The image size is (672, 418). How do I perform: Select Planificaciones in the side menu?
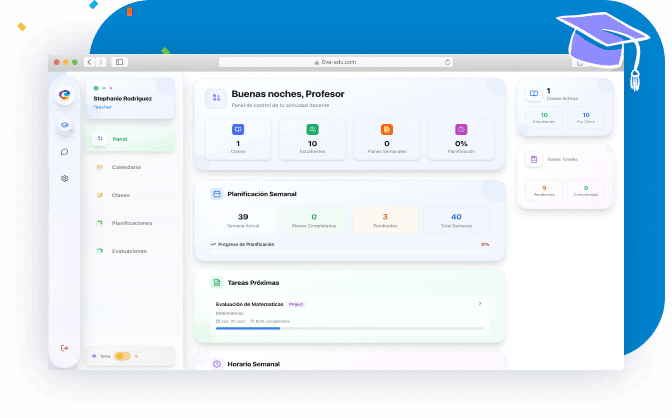pyautogui.click(x=131, y=222)
